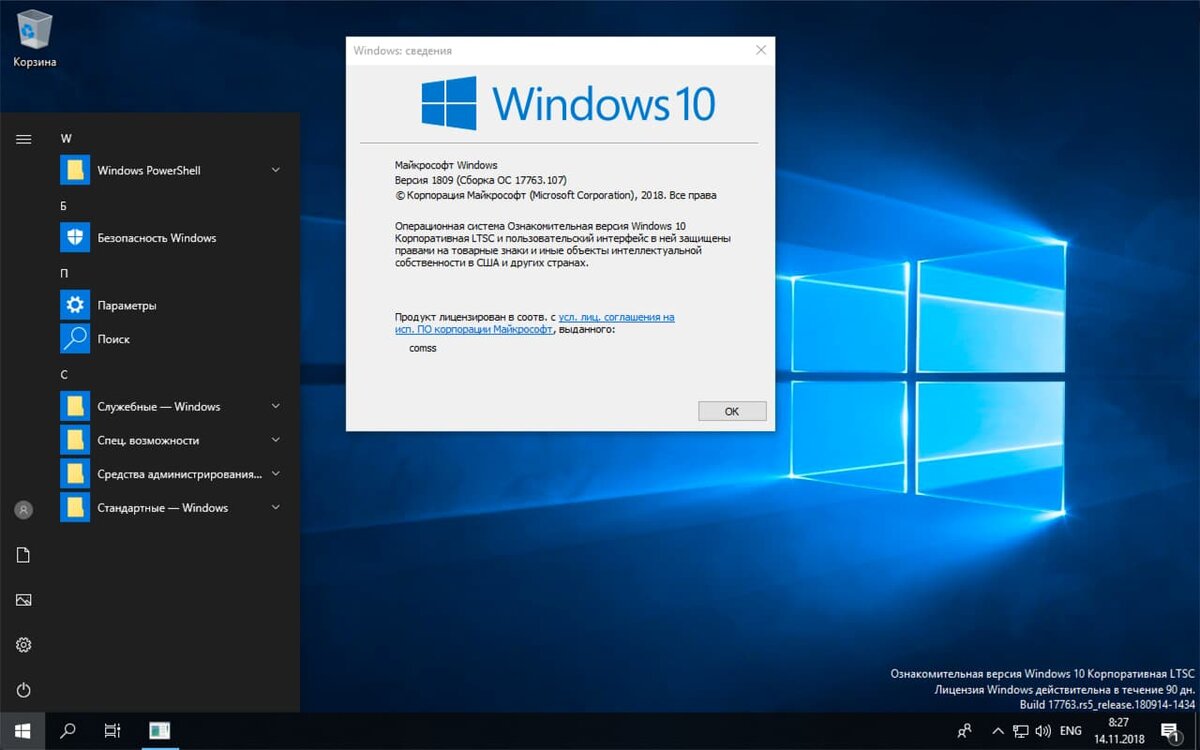Viewport: 1200px width, 750px height.
Task: Open taskbar search magnifier icon
Action: tap(68, 731)
